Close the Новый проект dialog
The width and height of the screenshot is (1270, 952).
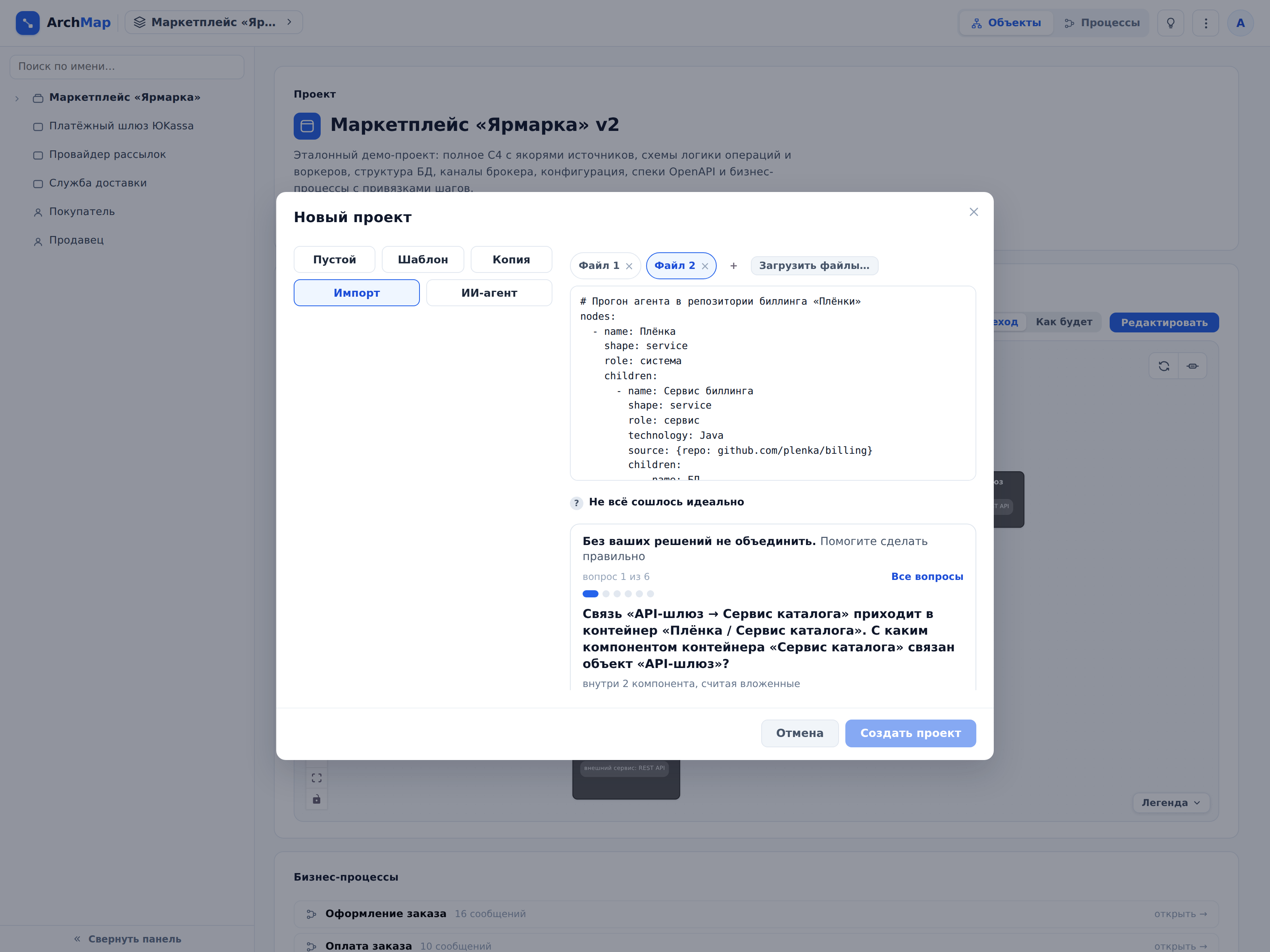[974, 212]
